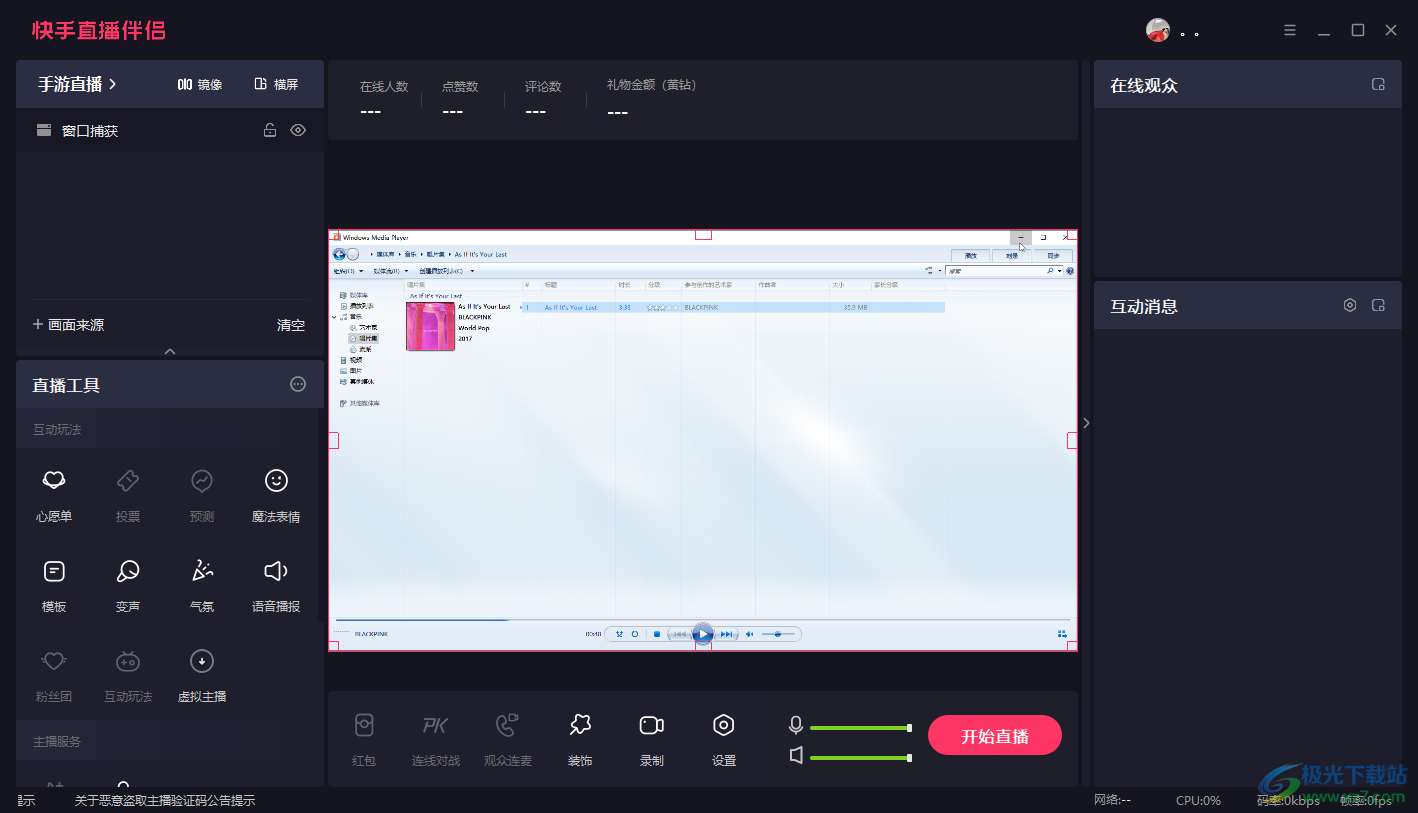Adjust the microphone volume slider

(861, 728)
